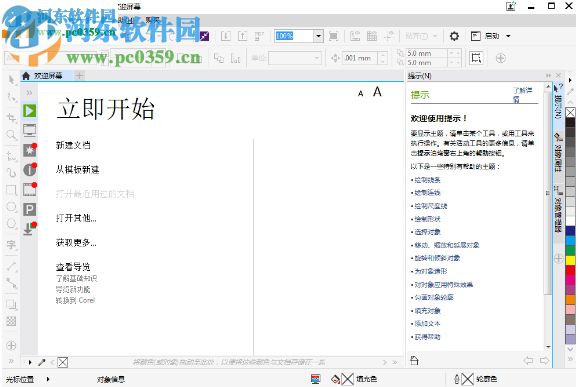
Task: Select the Drop Shadow tool in toolbox
Action: pos(12,305)
